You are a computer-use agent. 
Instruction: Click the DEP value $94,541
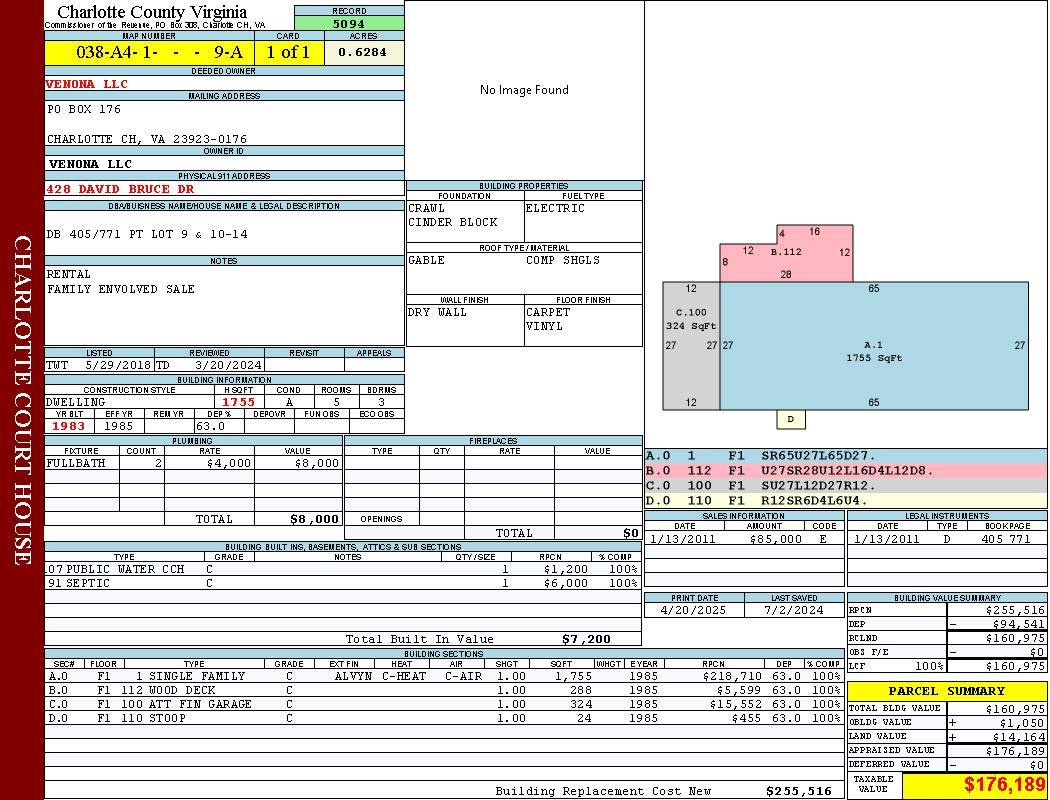tap(1019, 624)
